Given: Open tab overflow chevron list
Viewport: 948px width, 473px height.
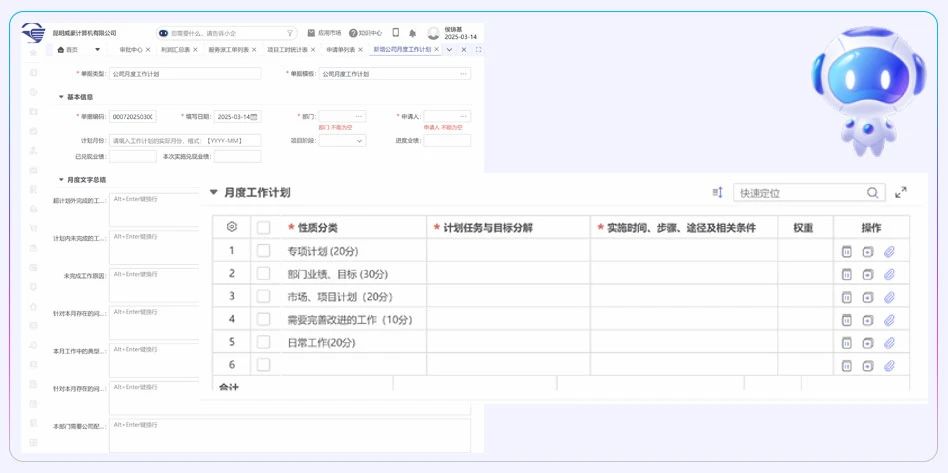Looking at the screenshot, I should [x=449, y=50].
